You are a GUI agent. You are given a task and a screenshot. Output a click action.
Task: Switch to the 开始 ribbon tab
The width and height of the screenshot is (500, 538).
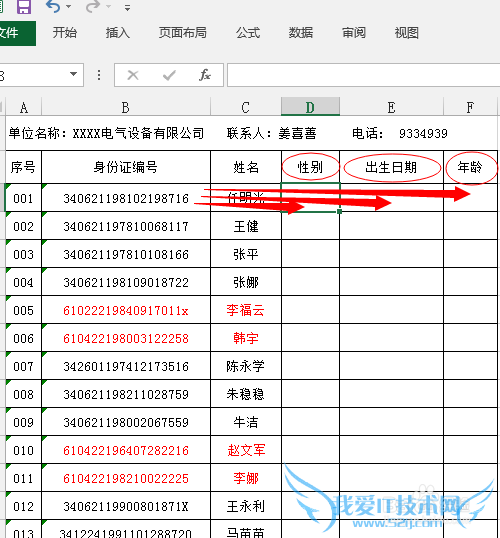pos(65,33)
